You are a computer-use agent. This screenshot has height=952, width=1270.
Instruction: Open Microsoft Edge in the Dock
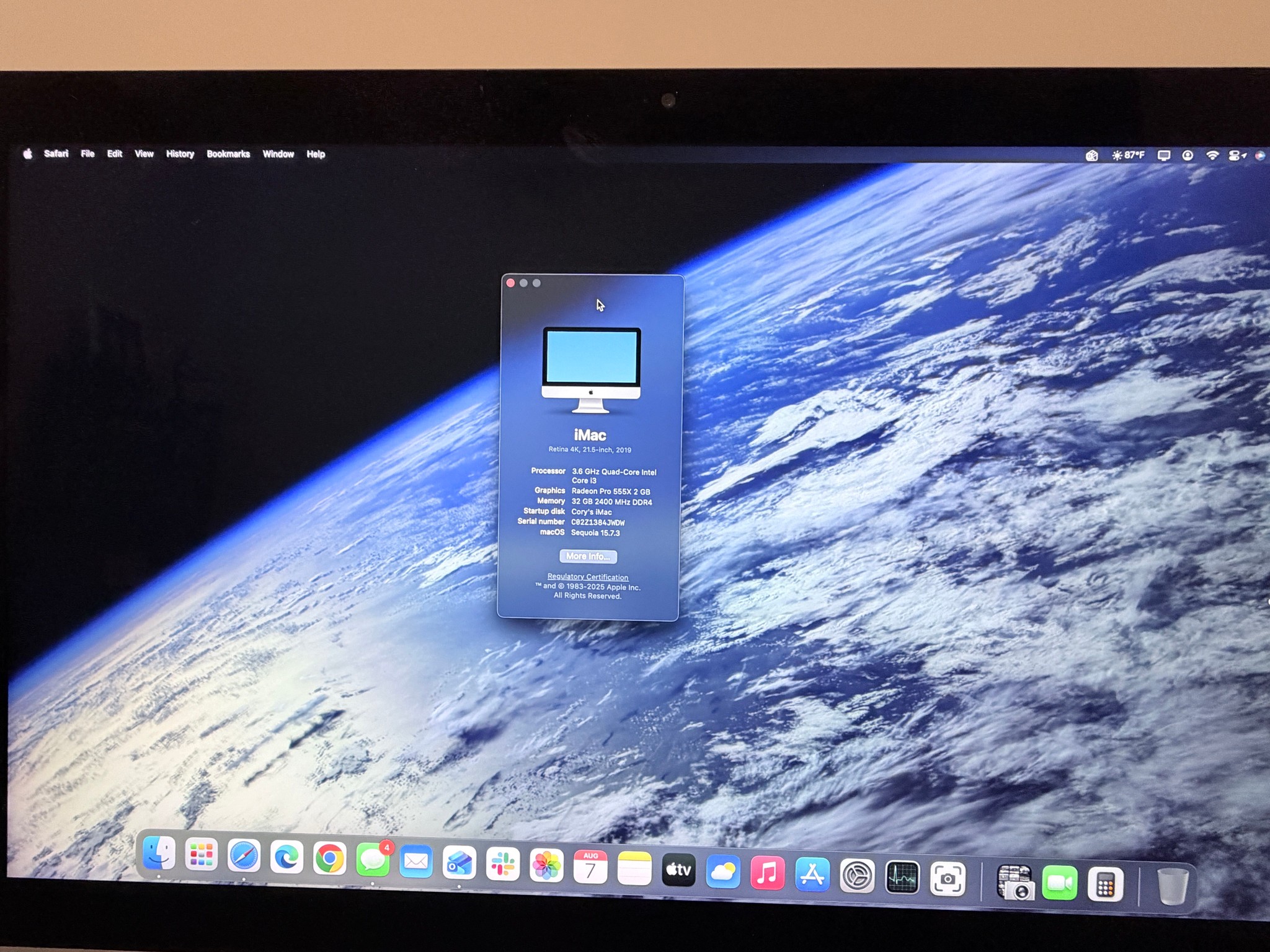286,858
